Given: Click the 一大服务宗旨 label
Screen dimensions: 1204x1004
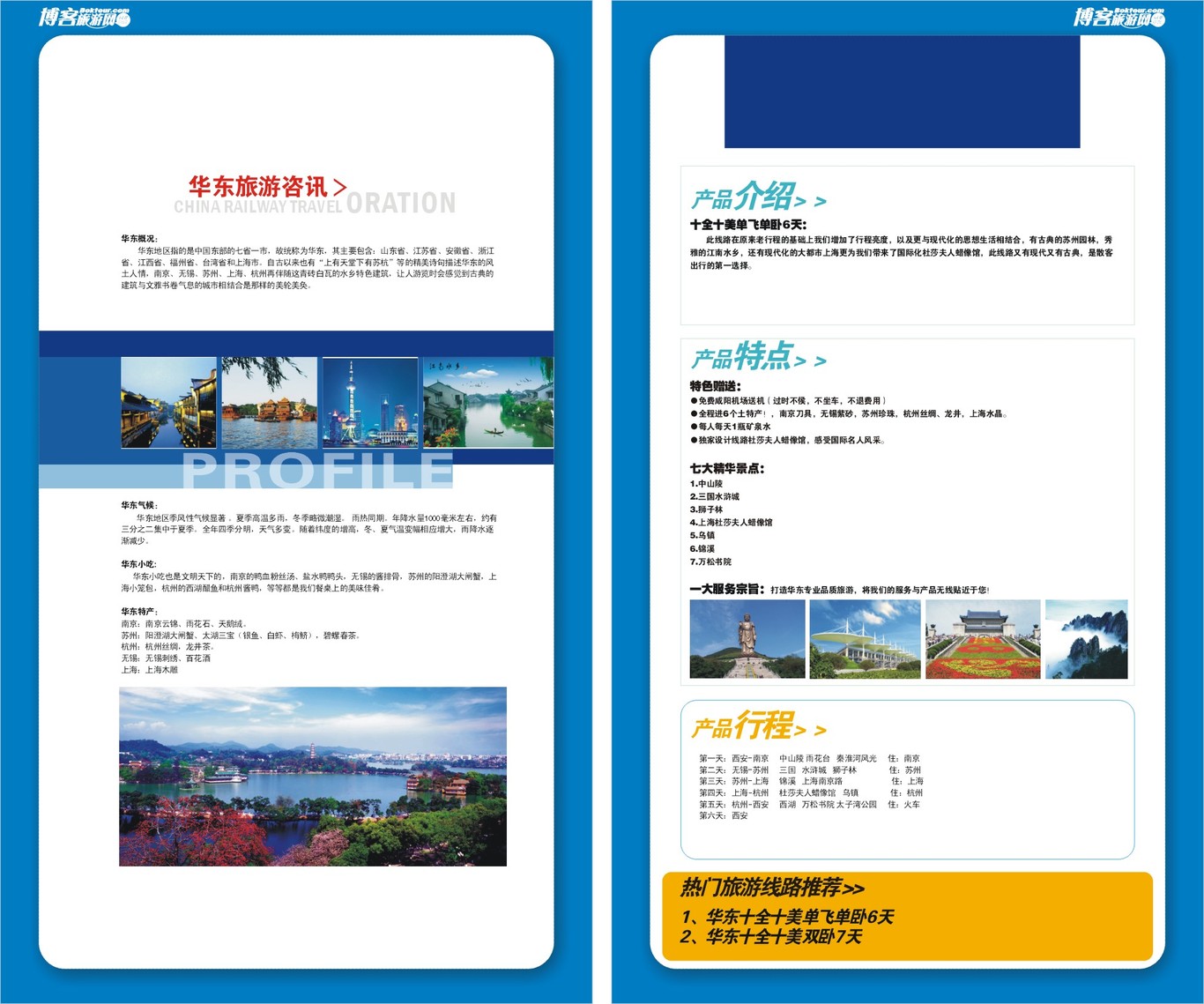Looking at the screenshot, I should coord(727,589).
